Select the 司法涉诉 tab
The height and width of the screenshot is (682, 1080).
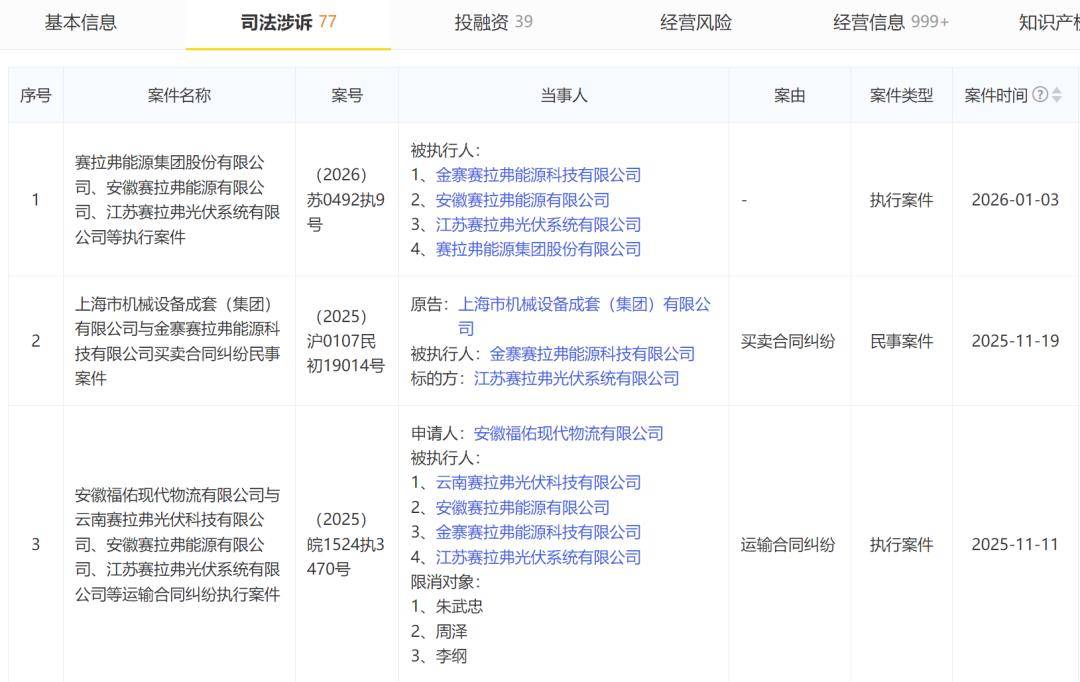pyautogui.click(x=288, y=22)
